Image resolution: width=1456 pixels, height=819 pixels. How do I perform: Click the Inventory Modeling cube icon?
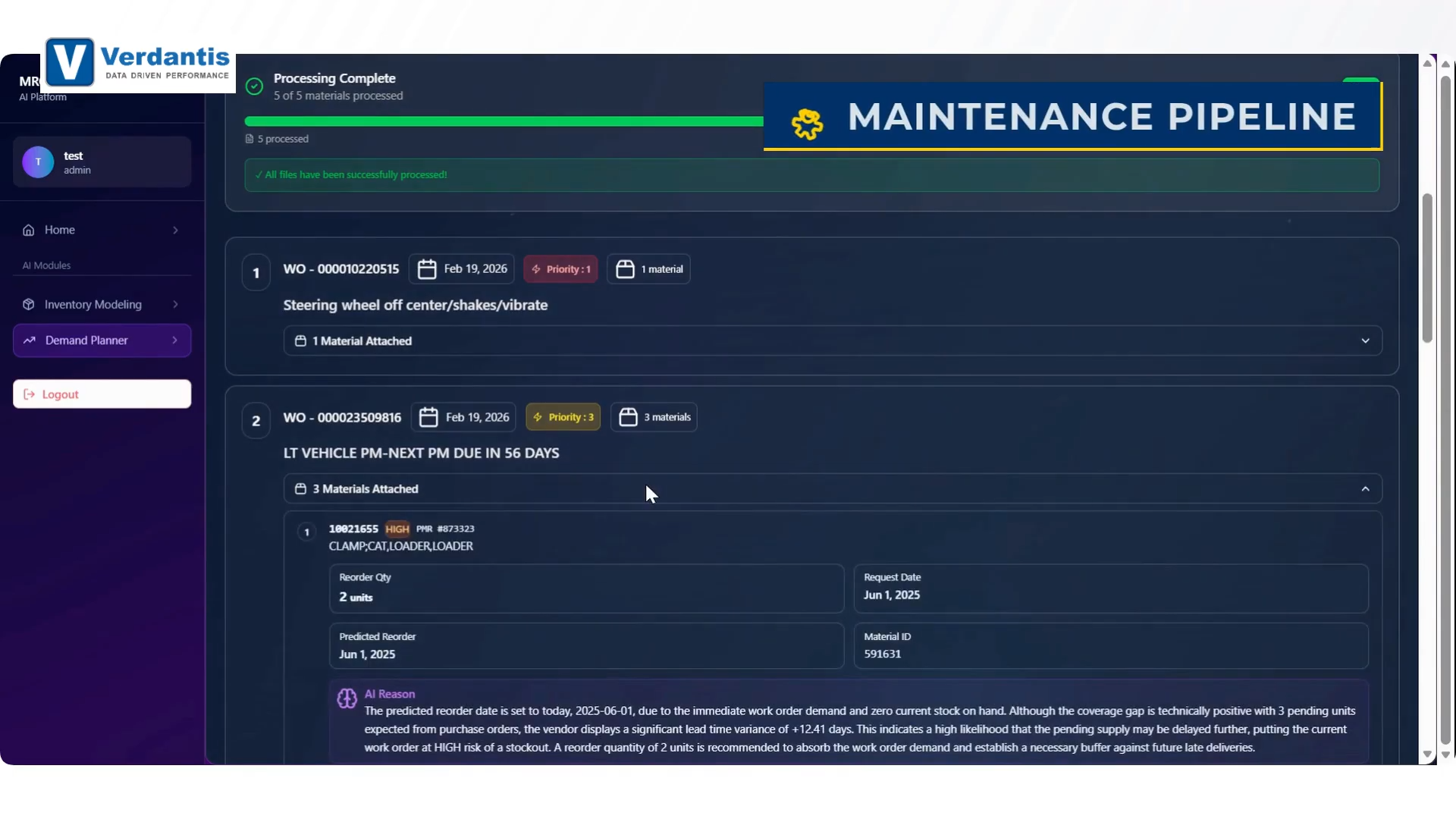[29, 304]
